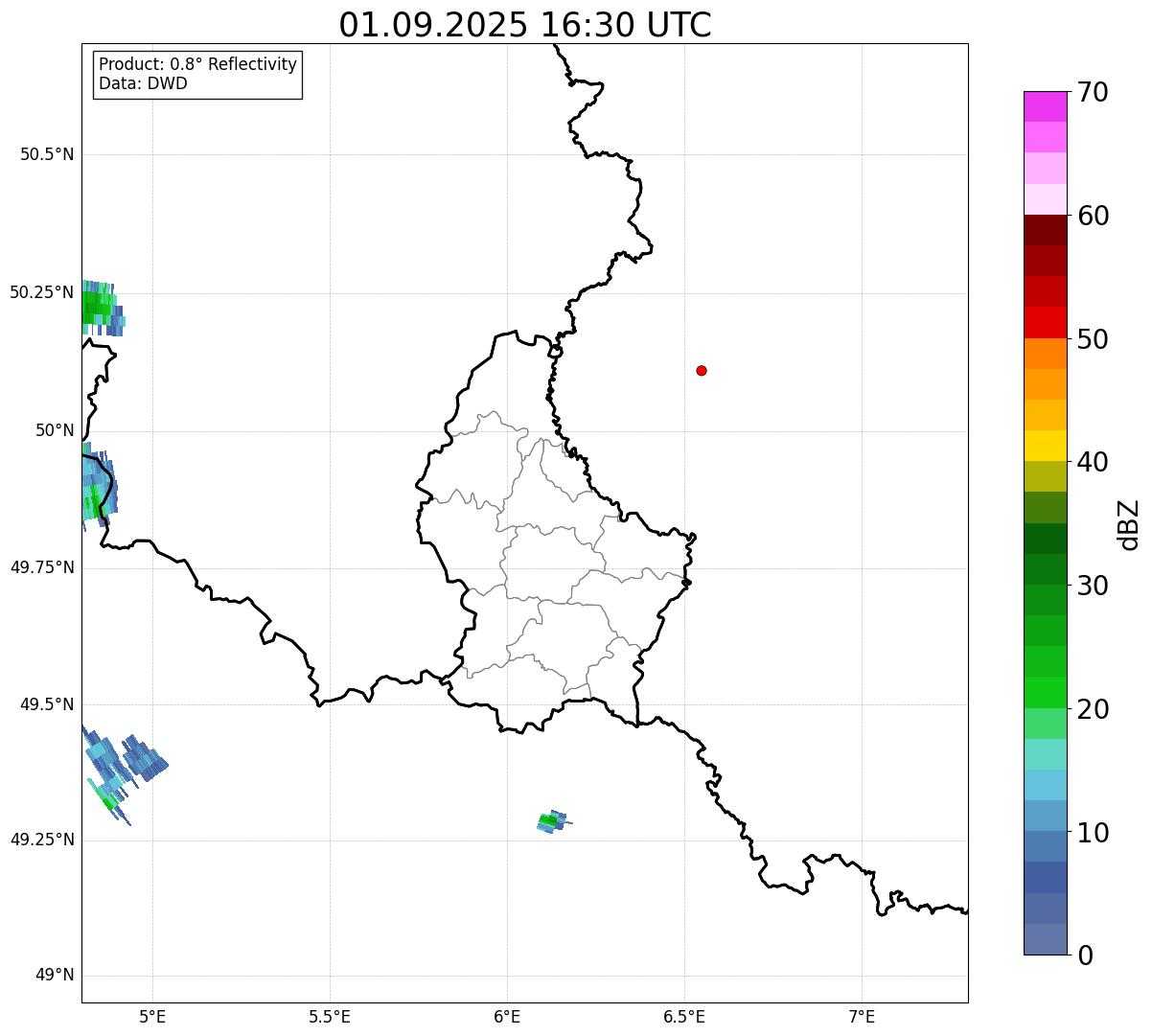Click the grey-blue bottom colorbar segment

[x=1045, y=939]
